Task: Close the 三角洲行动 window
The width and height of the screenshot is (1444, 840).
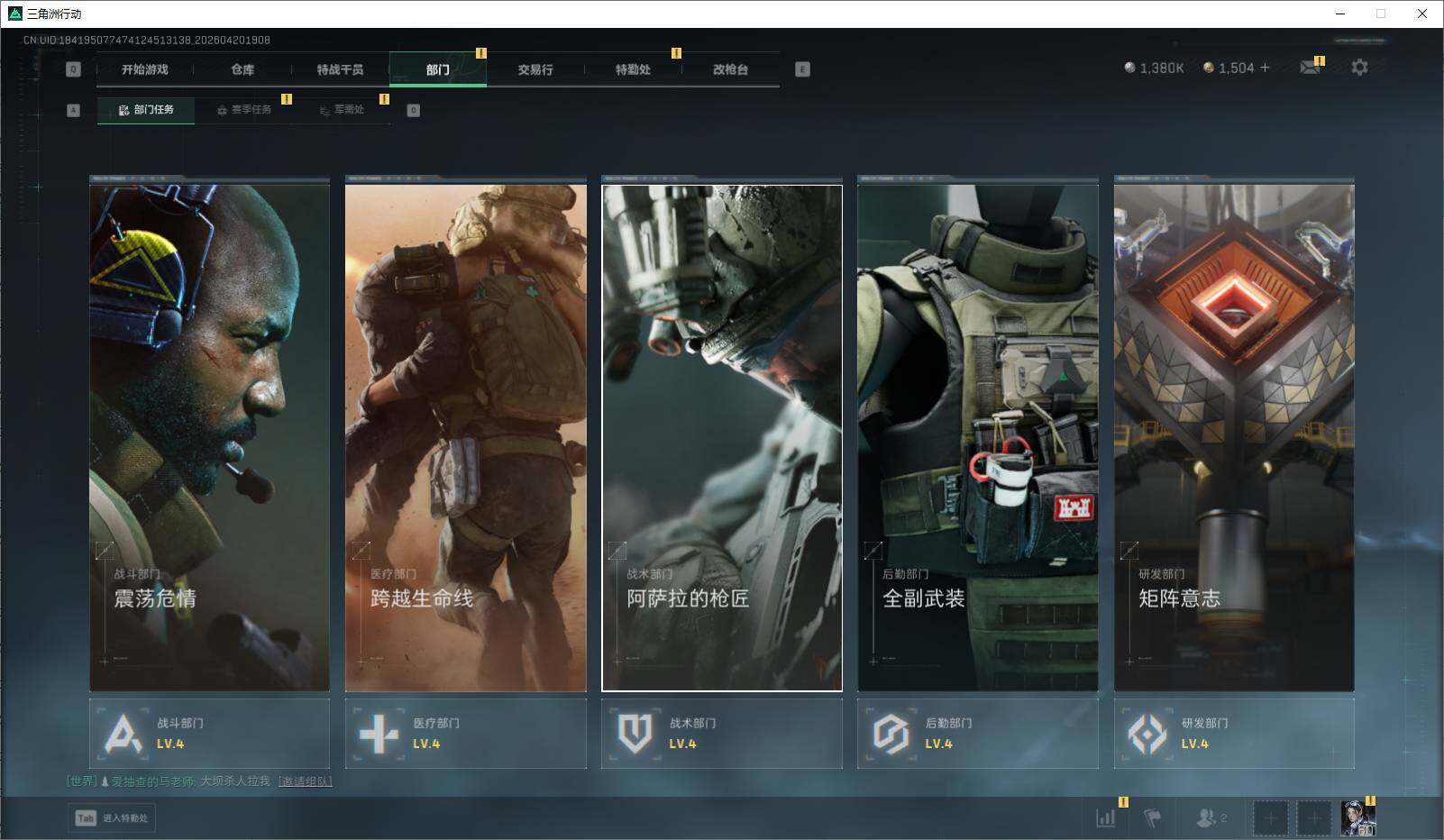Action: pyautogui.click(x=1421, y=14)
